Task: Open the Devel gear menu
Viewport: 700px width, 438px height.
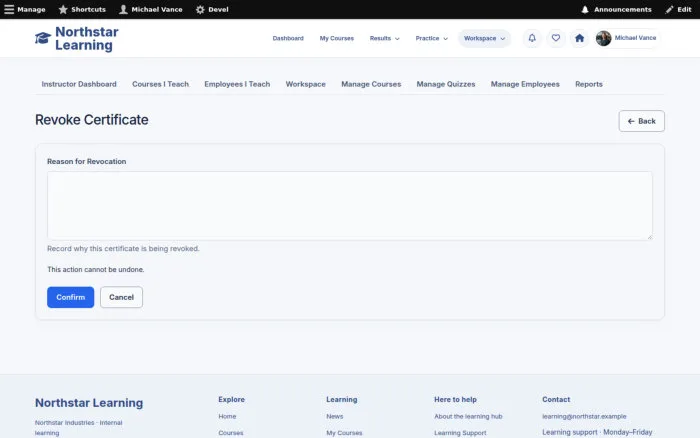Action: click(212, 9)
